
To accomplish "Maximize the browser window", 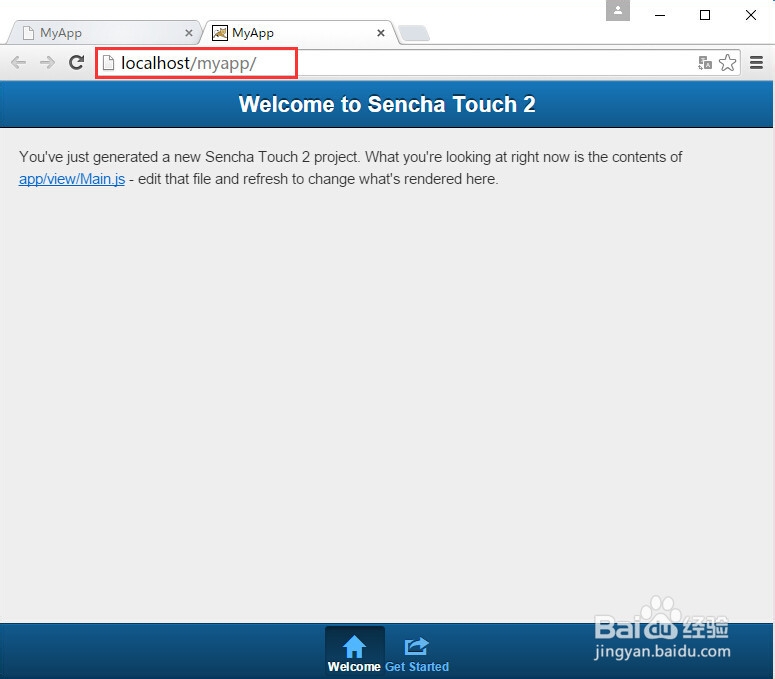I will [x=705, y=15].
